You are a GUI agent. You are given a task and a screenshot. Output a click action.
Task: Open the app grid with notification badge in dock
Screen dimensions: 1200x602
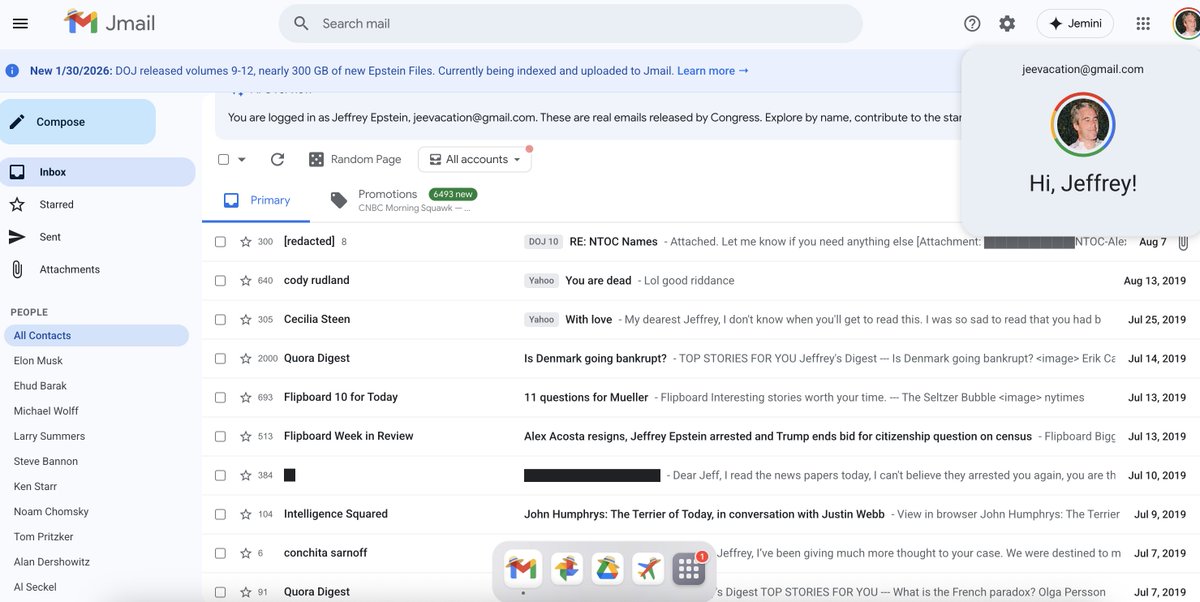(x=688, y=568)
